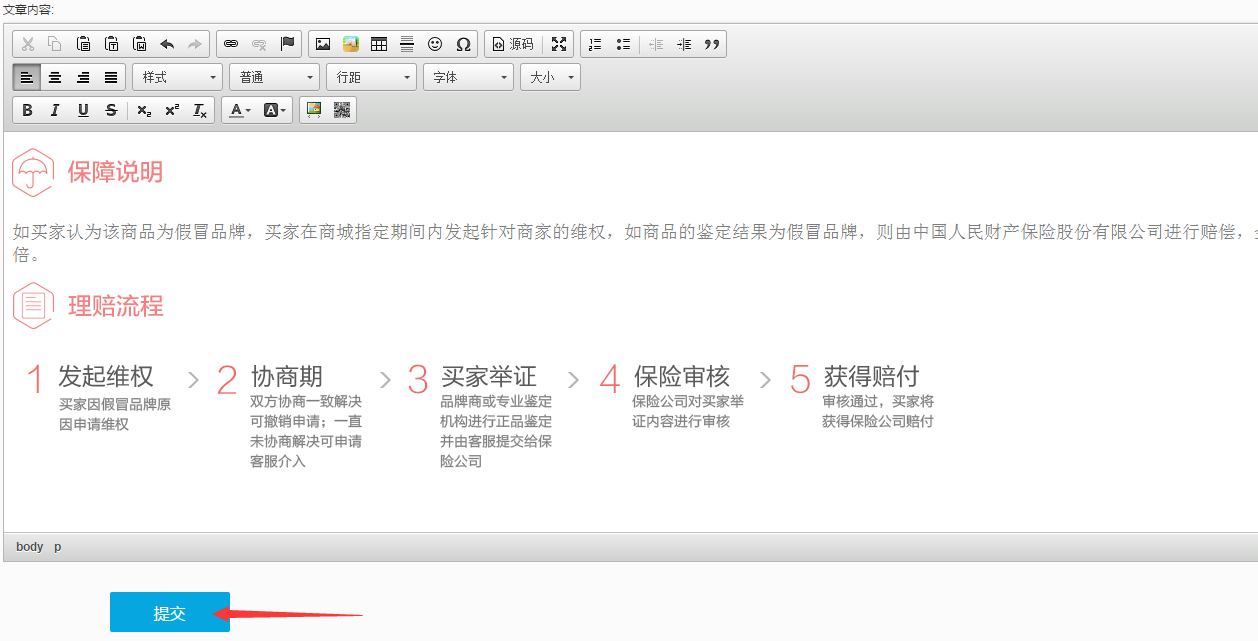Toggle subscript formatting

(x=144, y=110)
